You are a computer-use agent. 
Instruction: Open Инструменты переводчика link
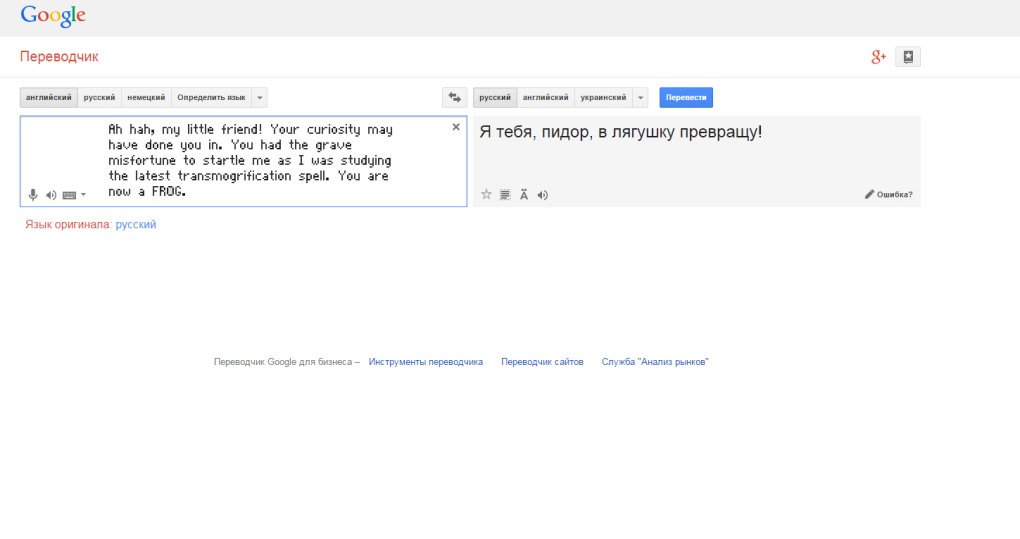tap(426, 362)
